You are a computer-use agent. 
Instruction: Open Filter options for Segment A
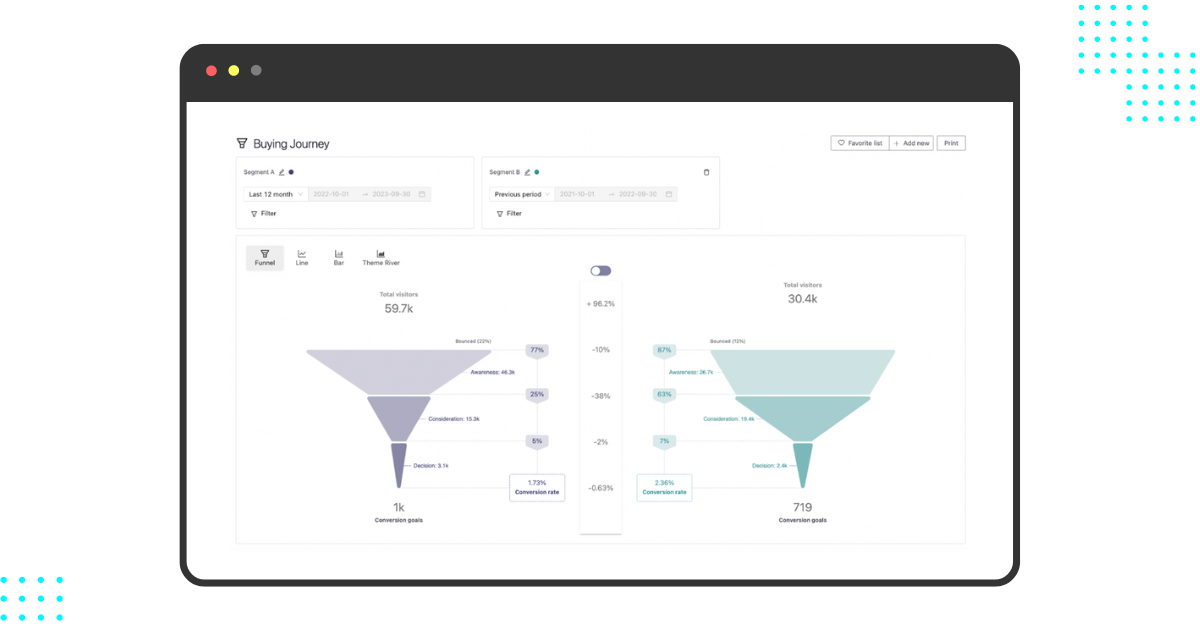coord(263,213)
